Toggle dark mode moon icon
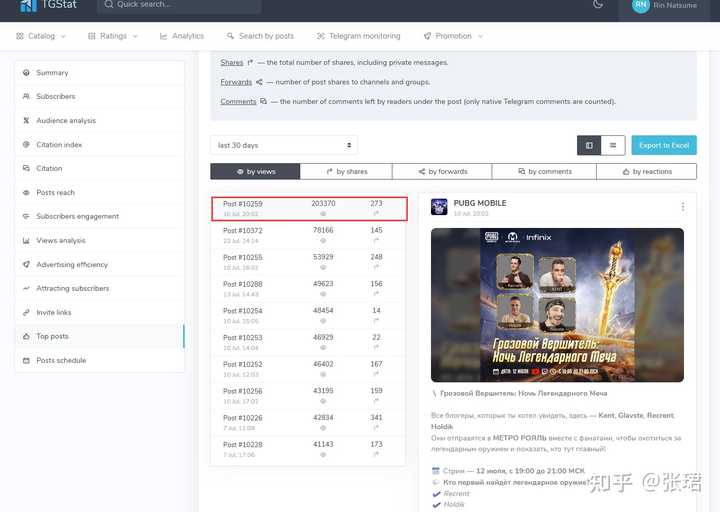This screenshot has height=512, width=720. 598,5
